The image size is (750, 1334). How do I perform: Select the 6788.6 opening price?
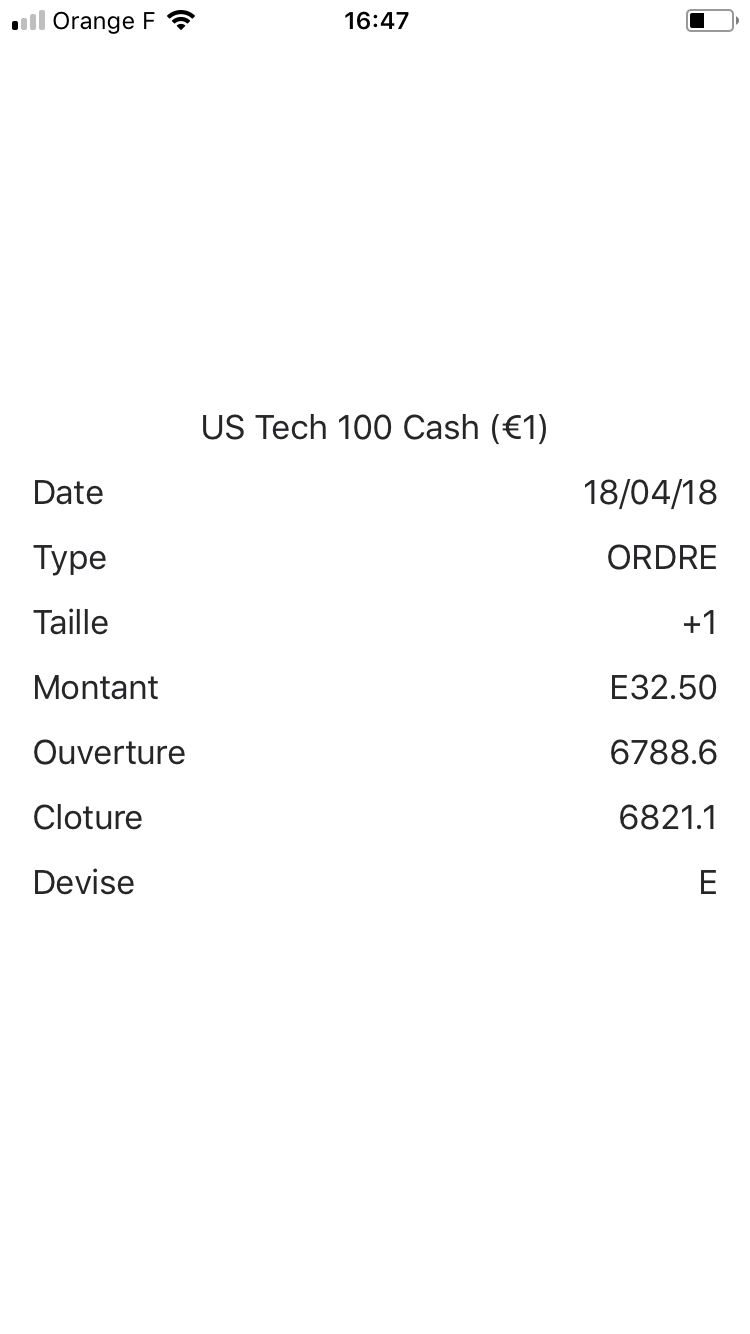[663, 753]
